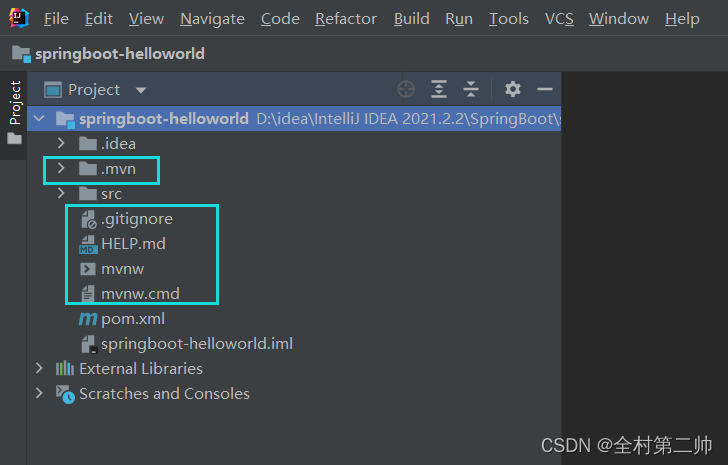Select the HELP.md file

(x=133, y=244)
